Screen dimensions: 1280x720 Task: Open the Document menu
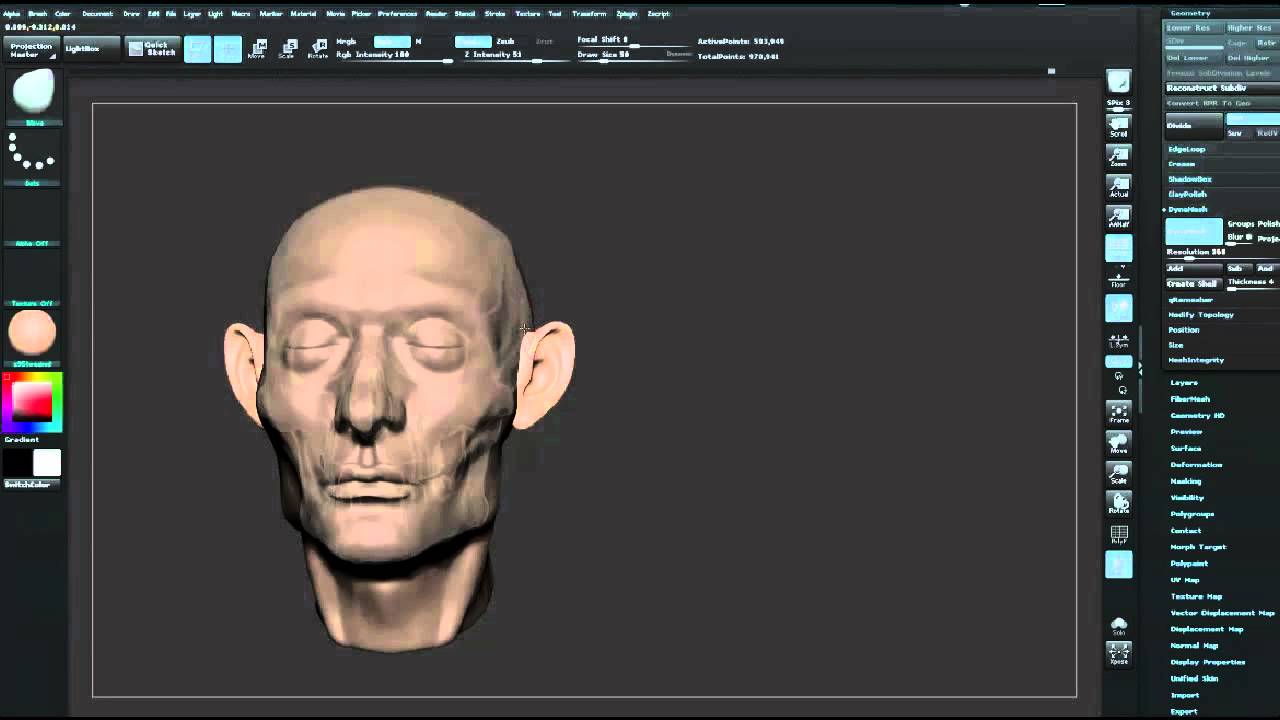coord(97,14)
